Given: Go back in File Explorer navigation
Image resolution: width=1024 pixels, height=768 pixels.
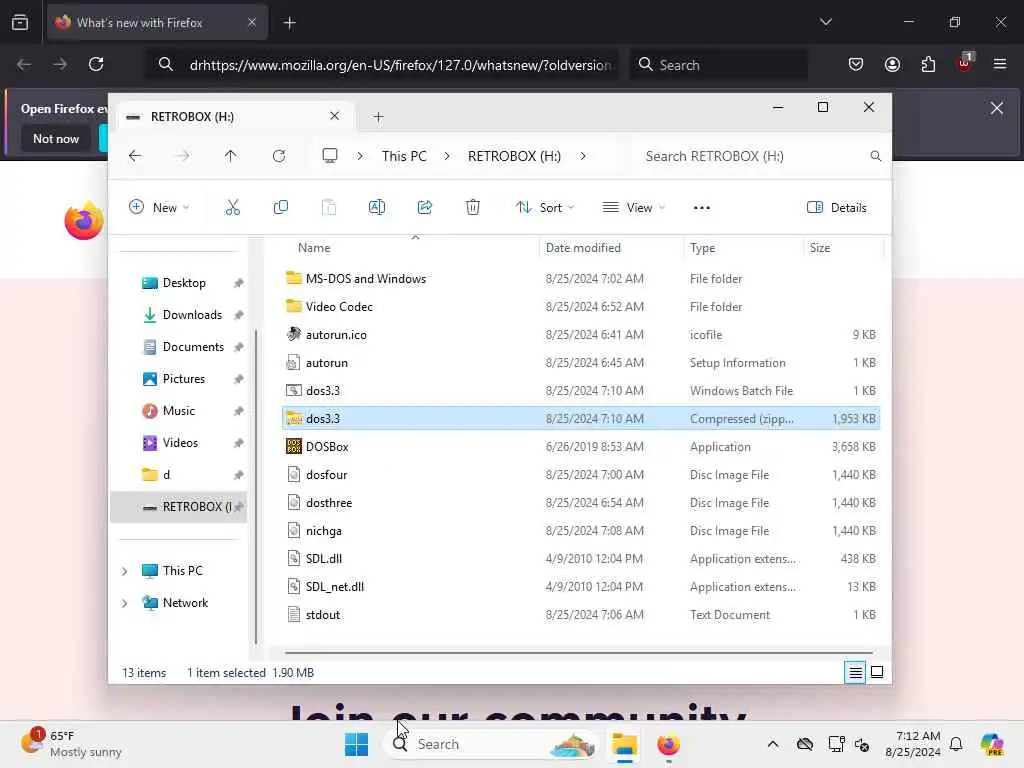Looking at the screenshot, I should (135, 156).
